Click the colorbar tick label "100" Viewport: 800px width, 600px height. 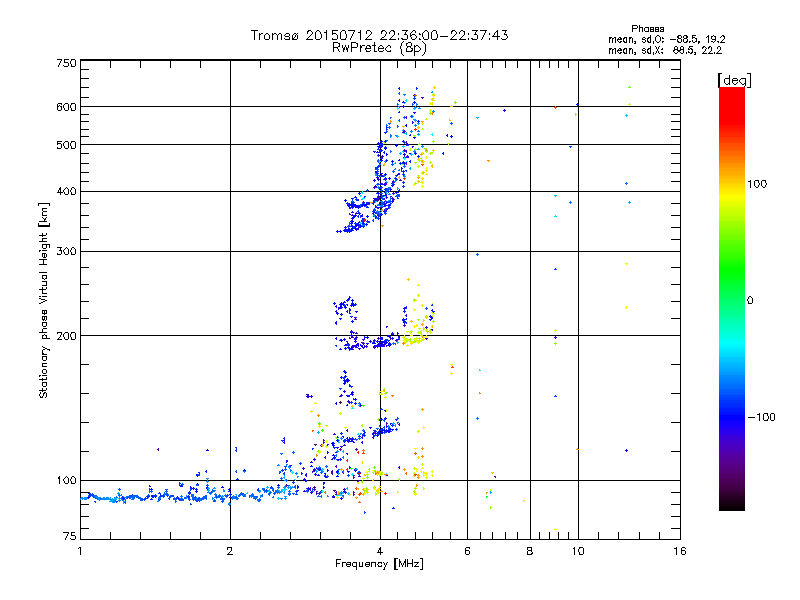click(757, 184)
